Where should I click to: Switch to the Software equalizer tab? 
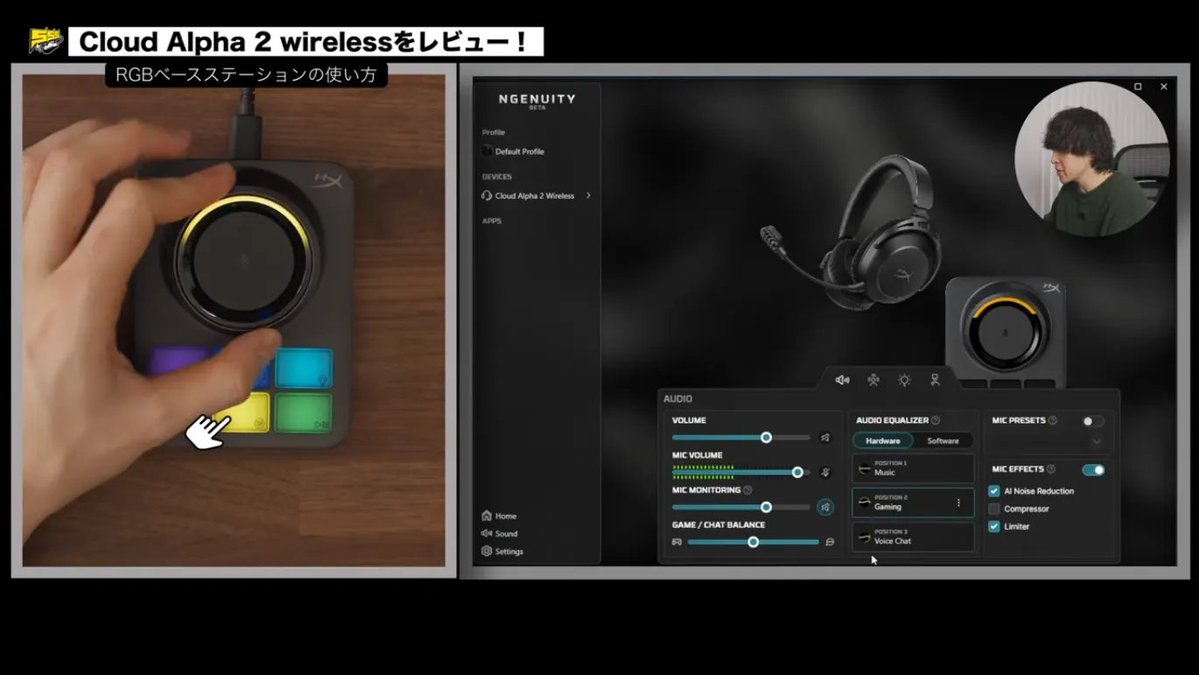pos(943,441)
